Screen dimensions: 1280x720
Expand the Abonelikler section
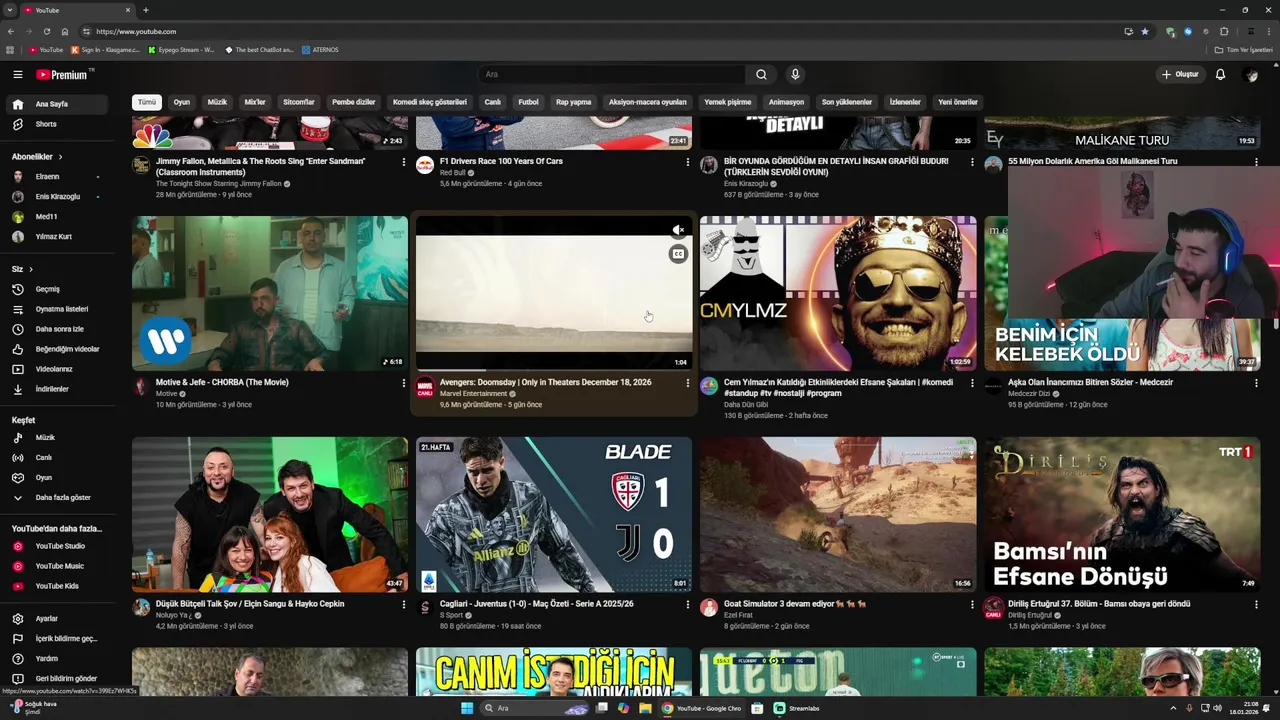[x=37, y=157]
